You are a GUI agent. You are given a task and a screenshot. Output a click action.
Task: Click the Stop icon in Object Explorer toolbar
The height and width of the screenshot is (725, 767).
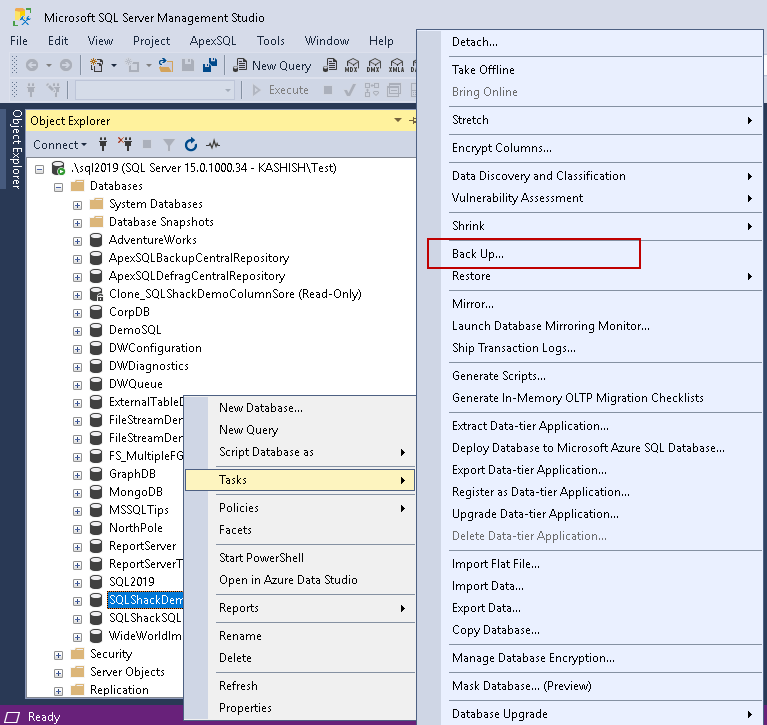[147, 144]
